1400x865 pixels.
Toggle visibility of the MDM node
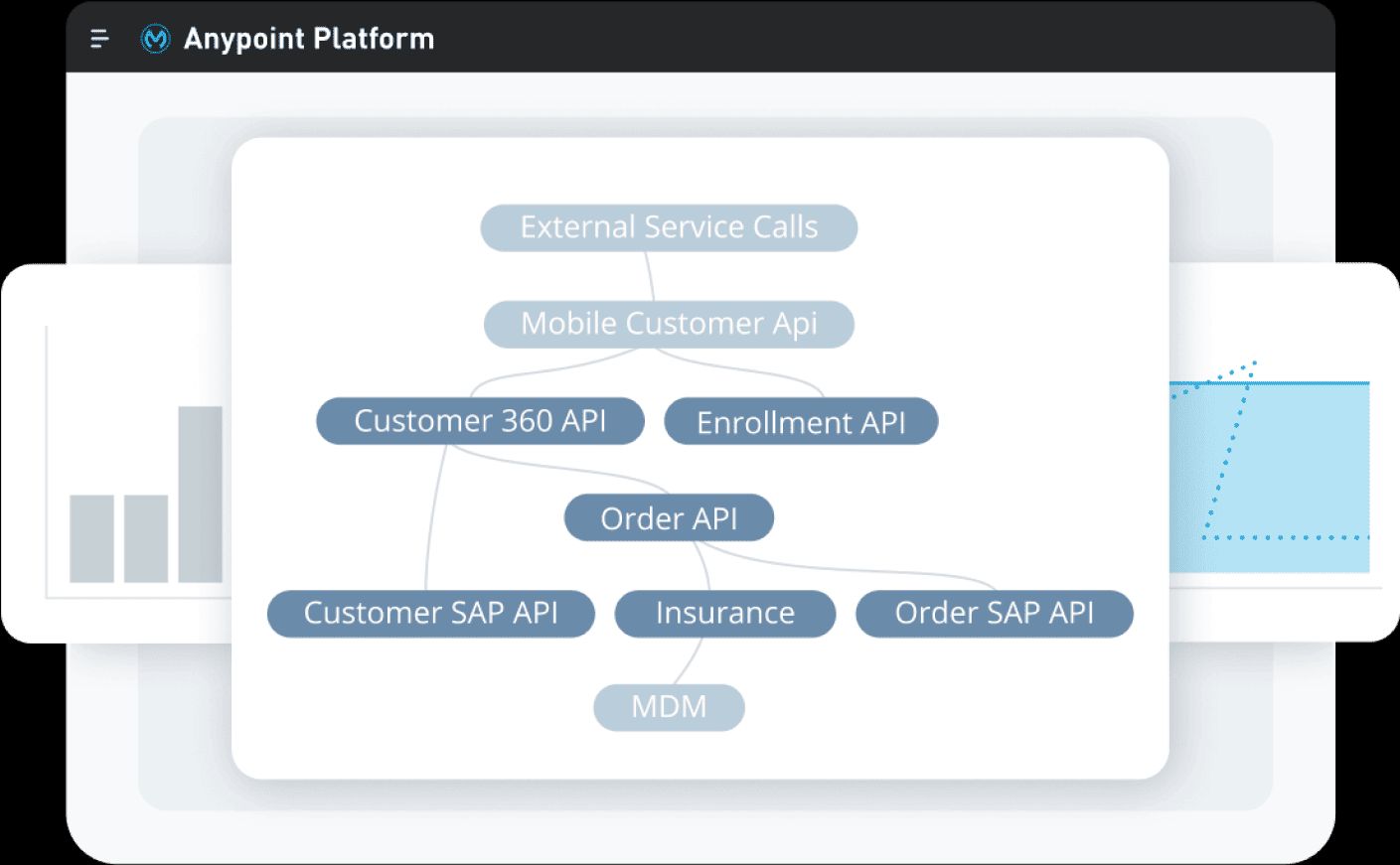click(x=669, y=707)
